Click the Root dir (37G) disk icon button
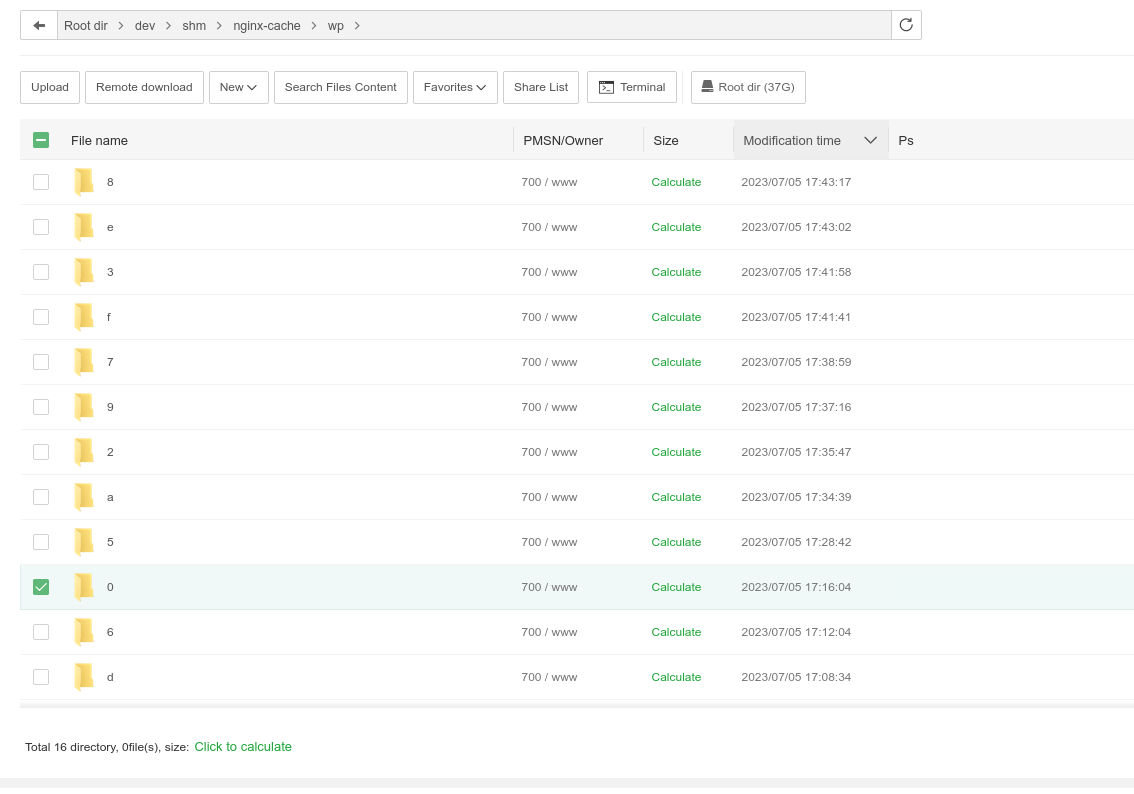Viewport: 1134px width, 794px height. [748, 87]
